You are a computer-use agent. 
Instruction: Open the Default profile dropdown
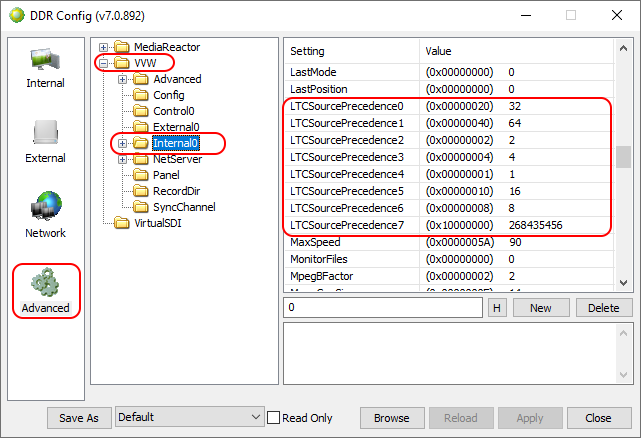(190, 417)
